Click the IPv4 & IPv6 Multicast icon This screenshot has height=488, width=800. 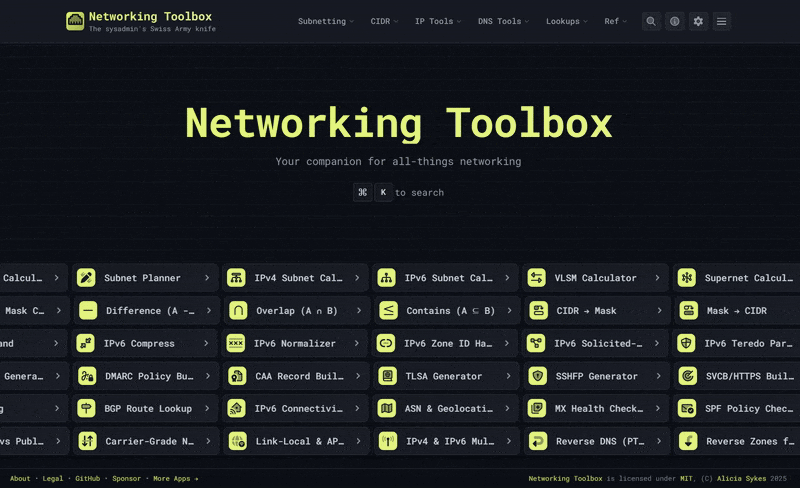coord(388,441)
